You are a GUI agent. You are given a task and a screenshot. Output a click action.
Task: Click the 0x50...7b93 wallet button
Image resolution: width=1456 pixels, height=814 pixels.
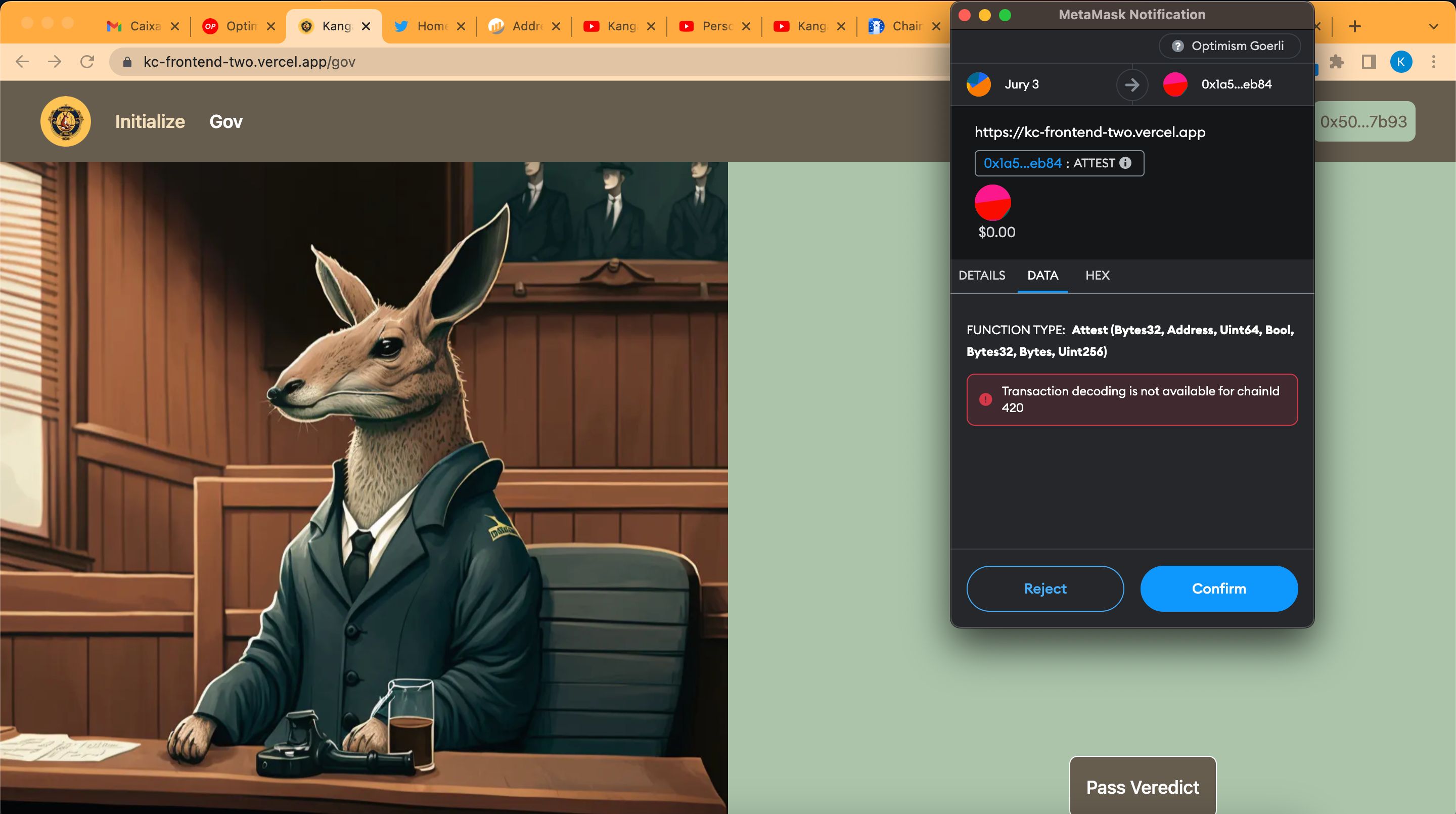(1364, 121)
